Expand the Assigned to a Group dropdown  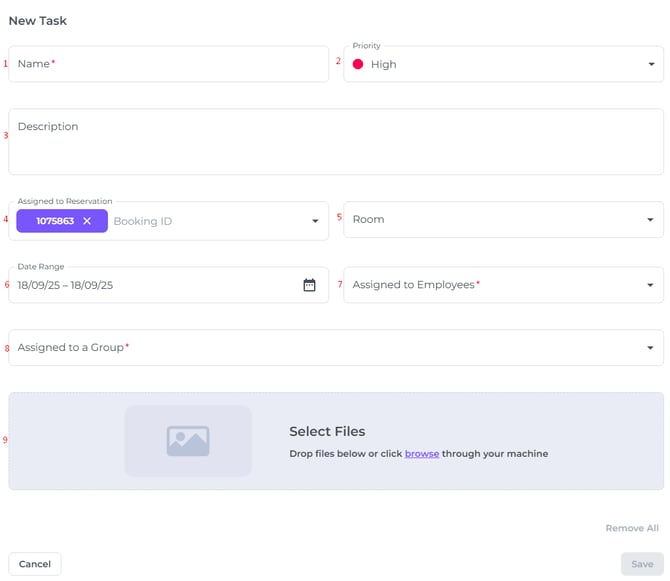point(651,348)
